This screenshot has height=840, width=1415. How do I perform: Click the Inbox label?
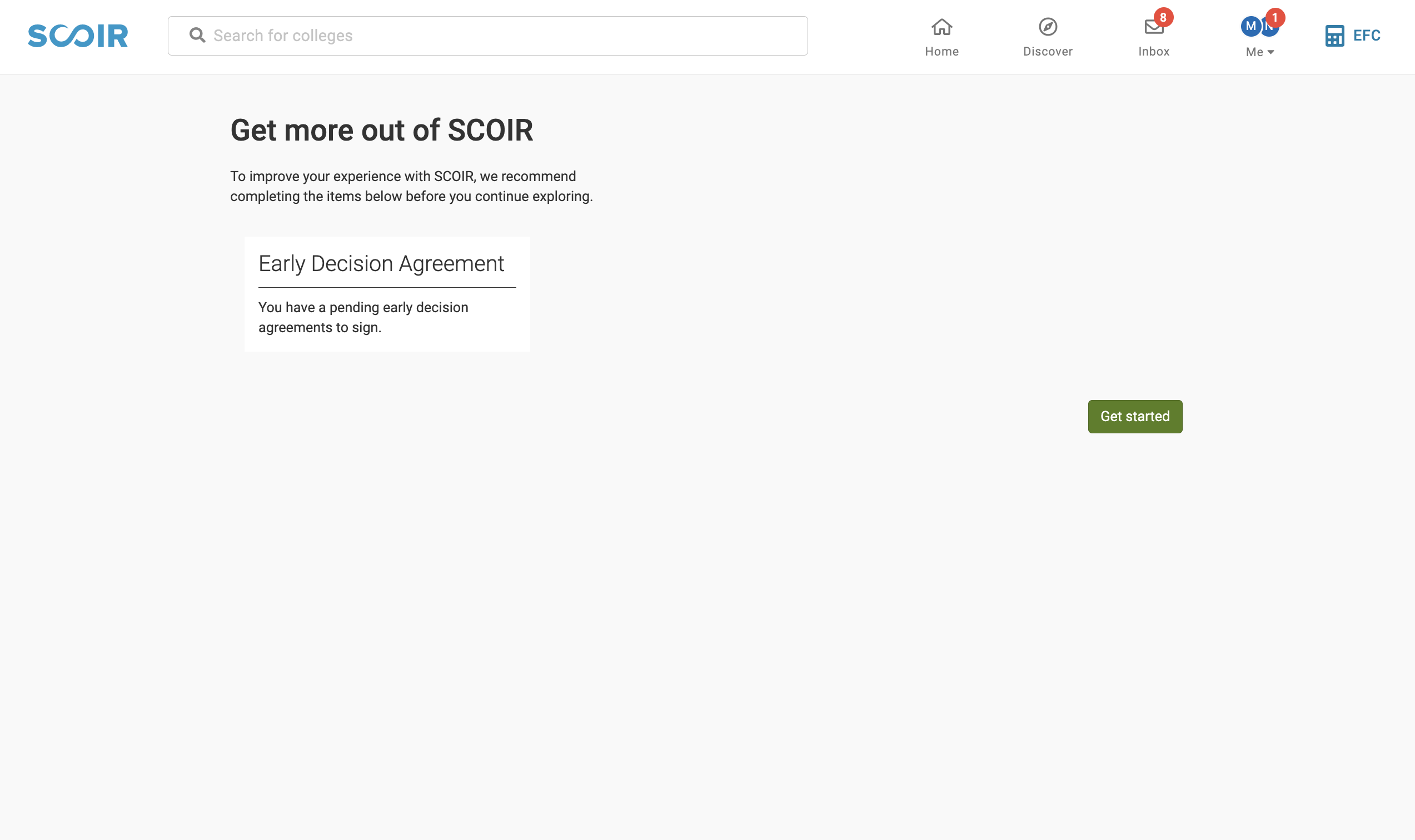pyautogui.click(x=1153, y=52)
